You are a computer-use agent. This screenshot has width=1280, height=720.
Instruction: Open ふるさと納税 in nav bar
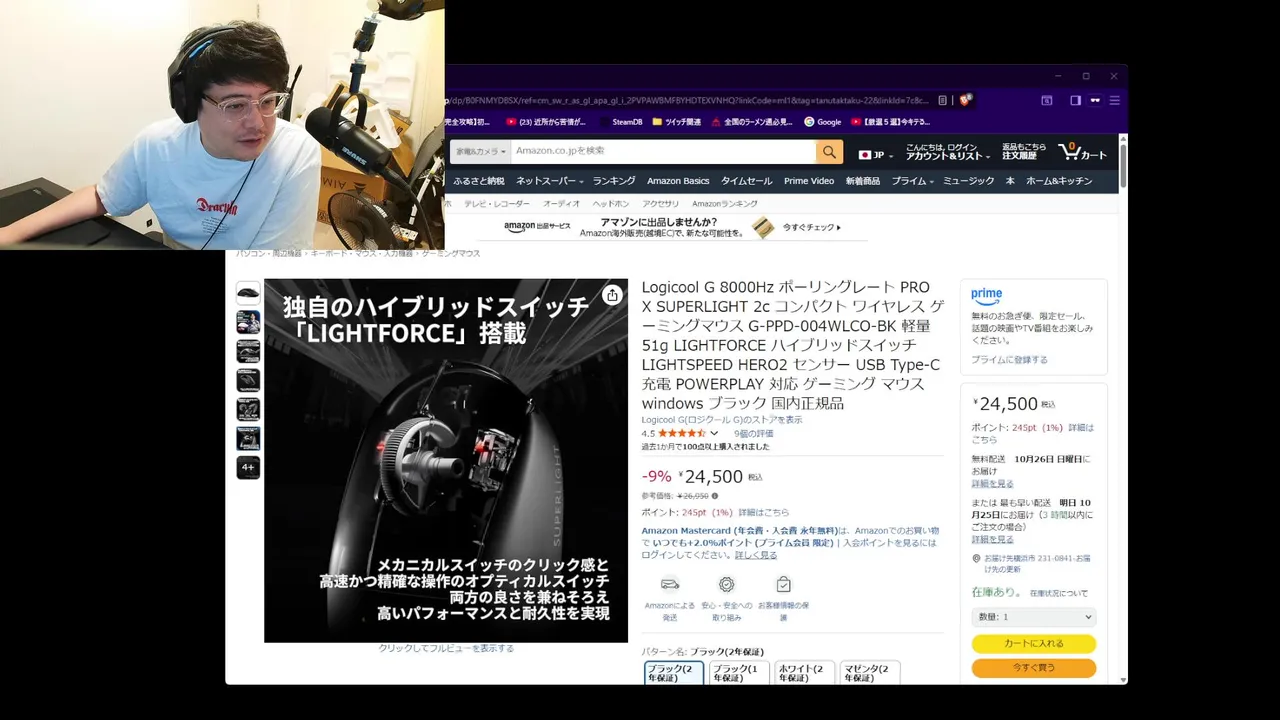pyautogui.click(x=479, y=181)
